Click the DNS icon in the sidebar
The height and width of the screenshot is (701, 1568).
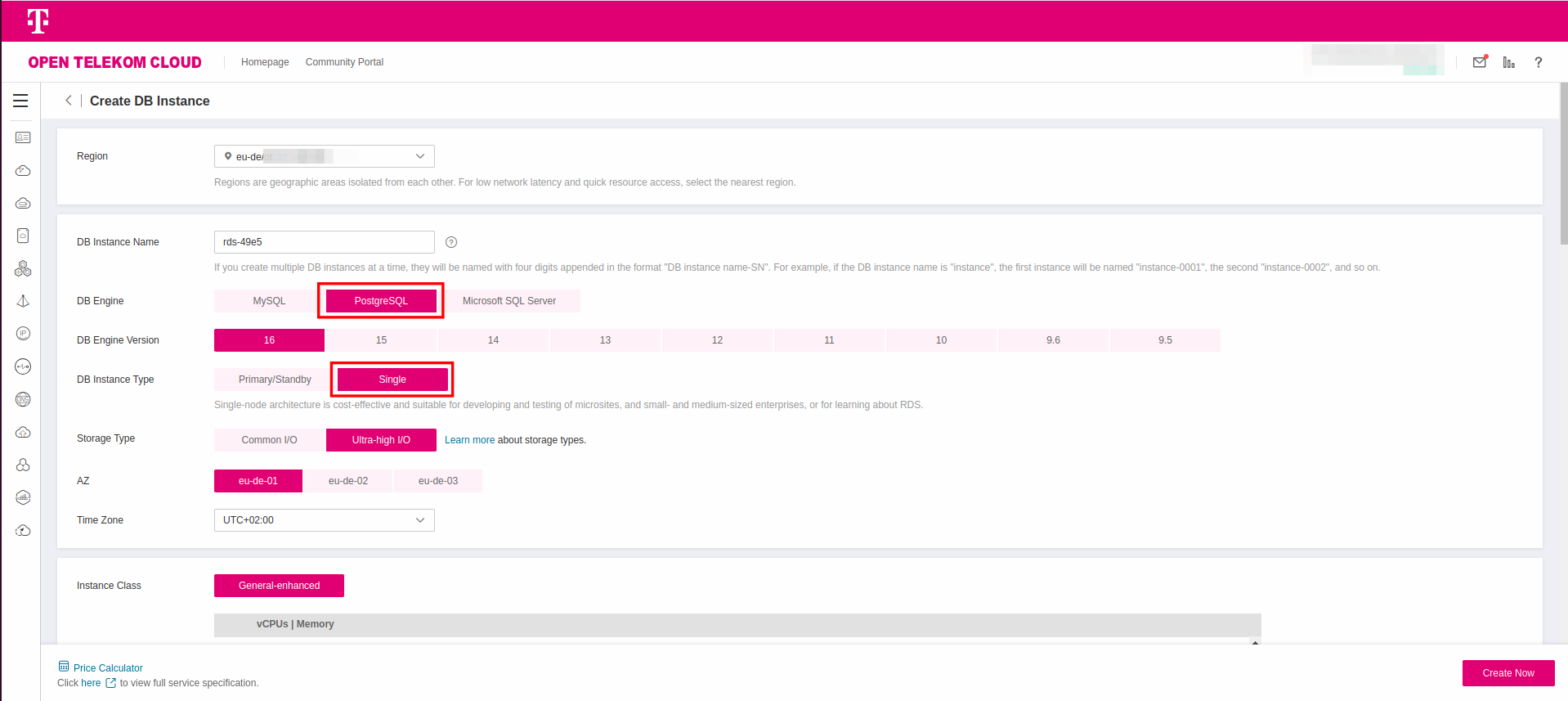point(23,399)
